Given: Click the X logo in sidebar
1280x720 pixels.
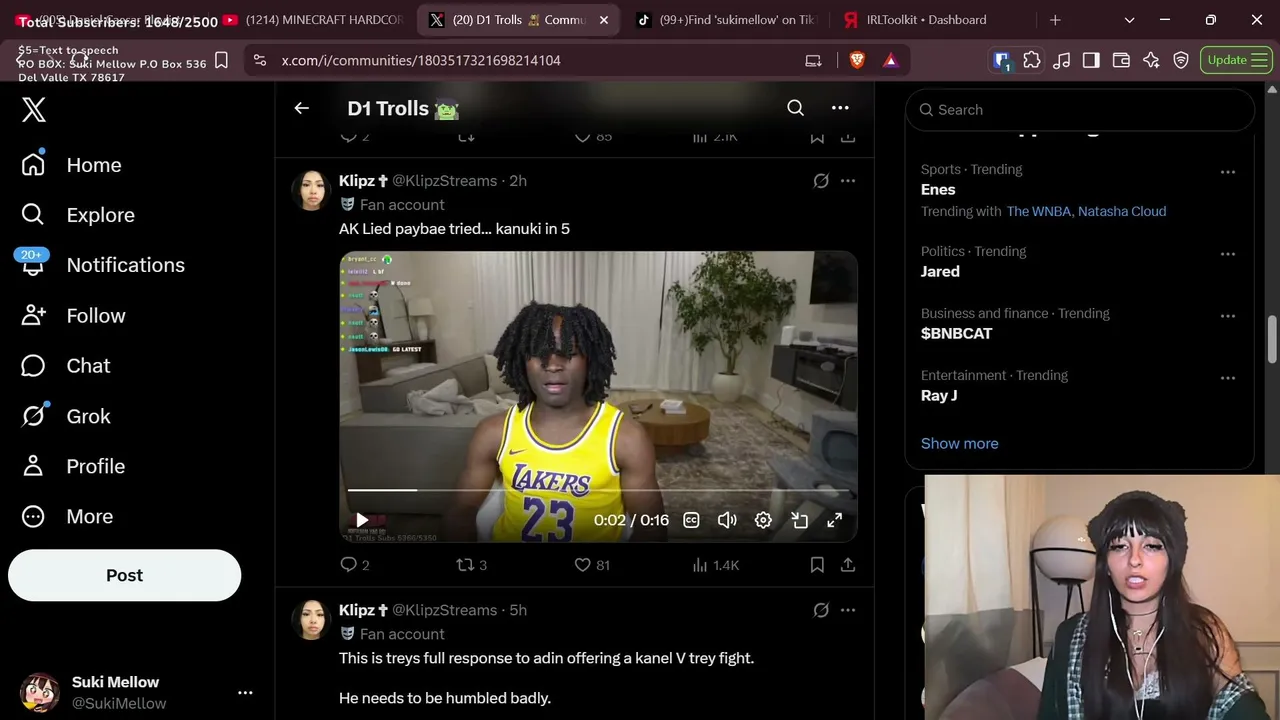Looking at the screenshot, I should point(34,109).
